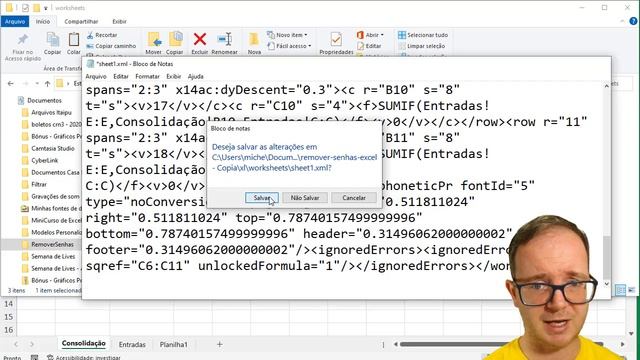Click the Mover para folder icon
640x360 pixels.
point(154,40)
